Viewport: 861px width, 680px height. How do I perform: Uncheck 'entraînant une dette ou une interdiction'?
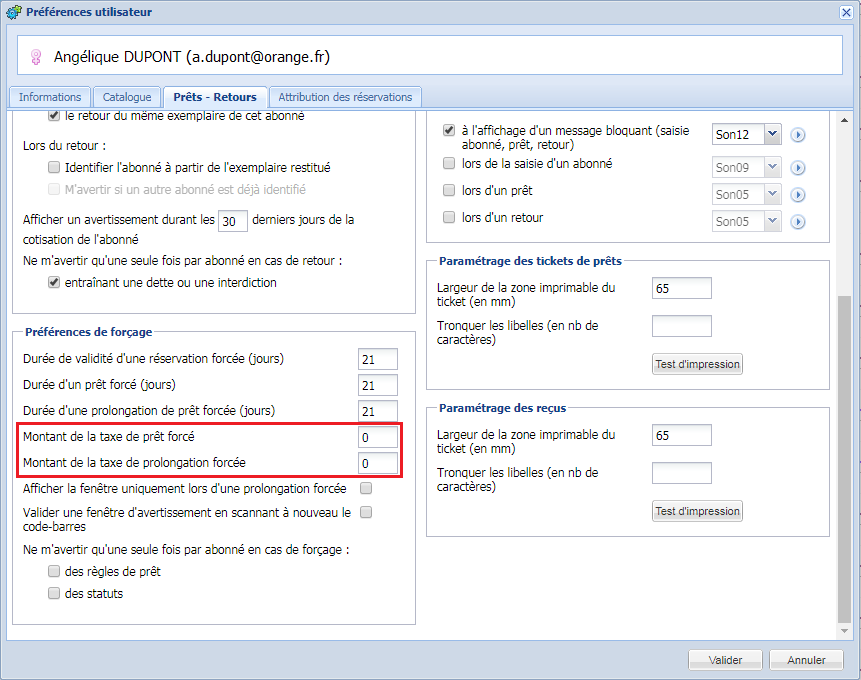coord(54,283)
